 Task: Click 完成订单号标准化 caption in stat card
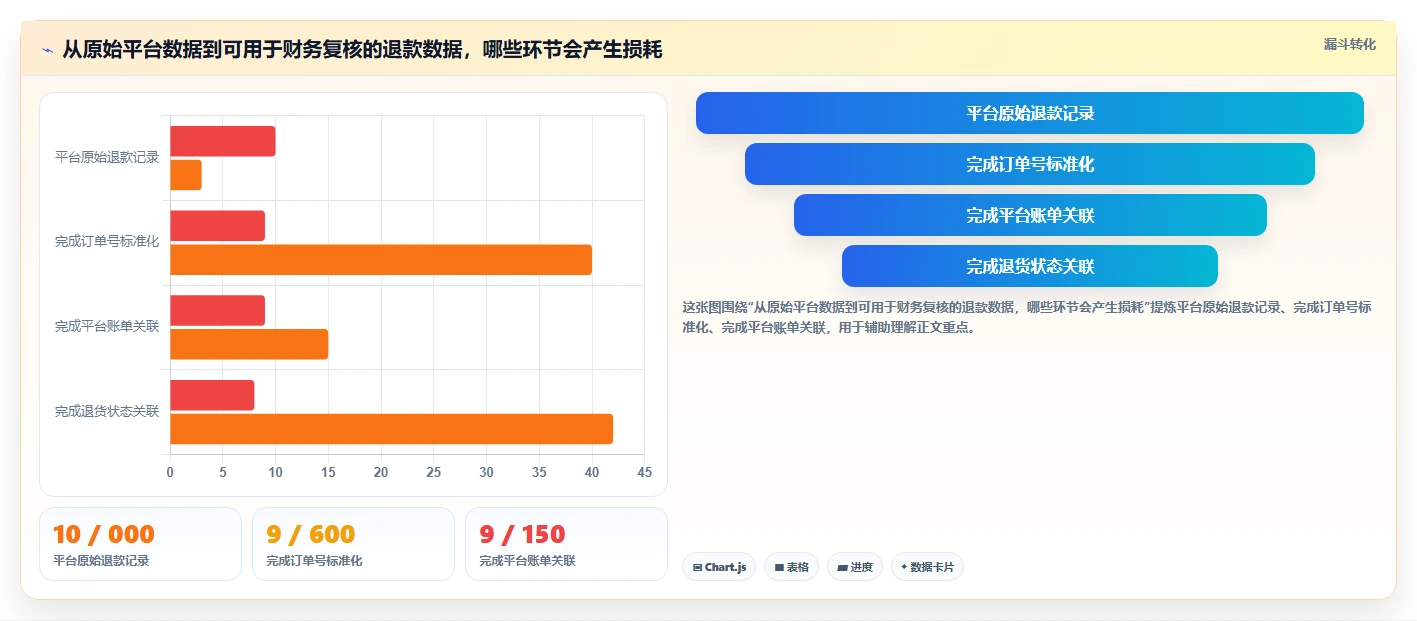pyautogui.click(x=314, y=561)
